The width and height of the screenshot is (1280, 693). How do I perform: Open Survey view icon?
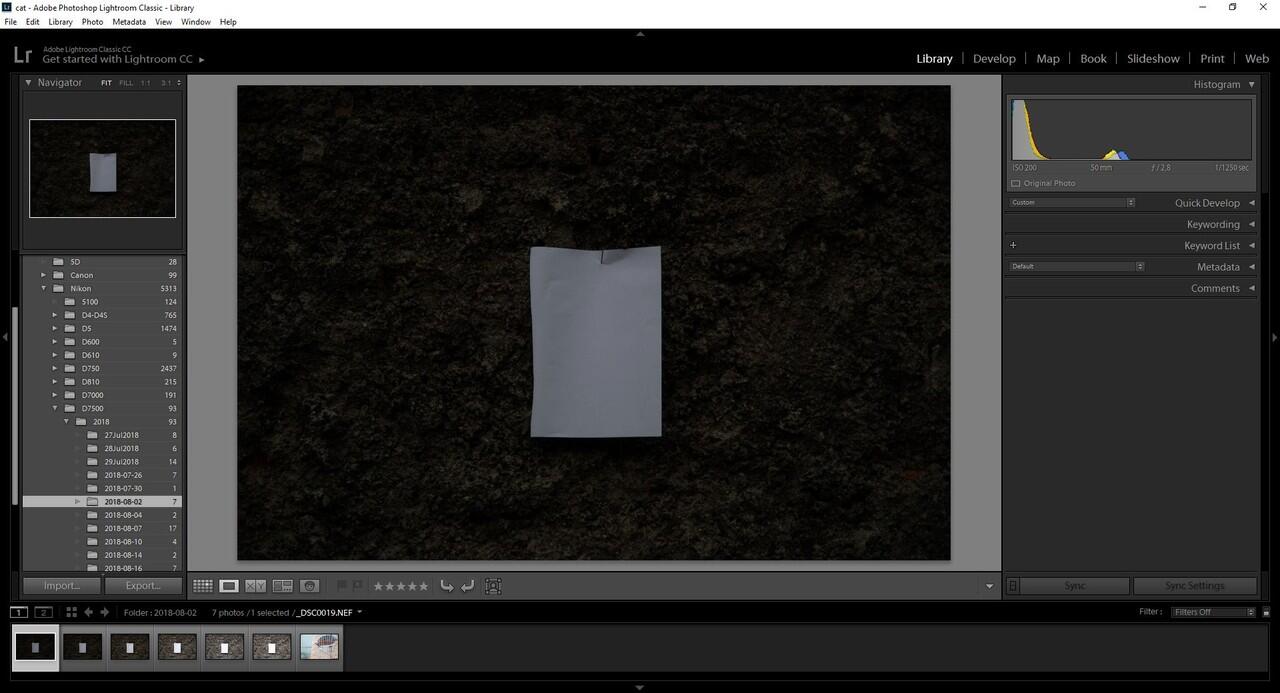point(282,586)
